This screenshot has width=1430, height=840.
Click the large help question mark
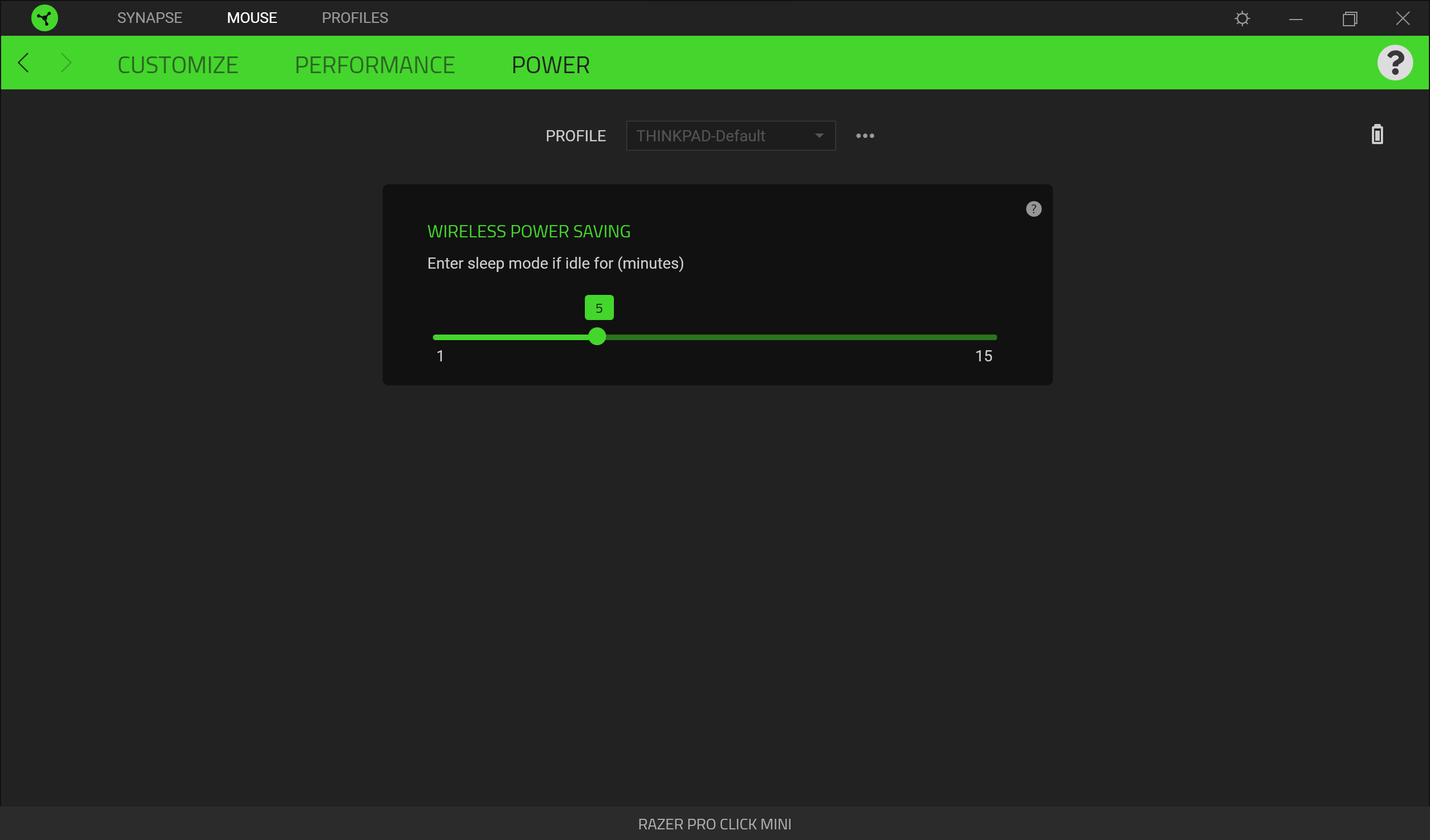click(1394, 63)
